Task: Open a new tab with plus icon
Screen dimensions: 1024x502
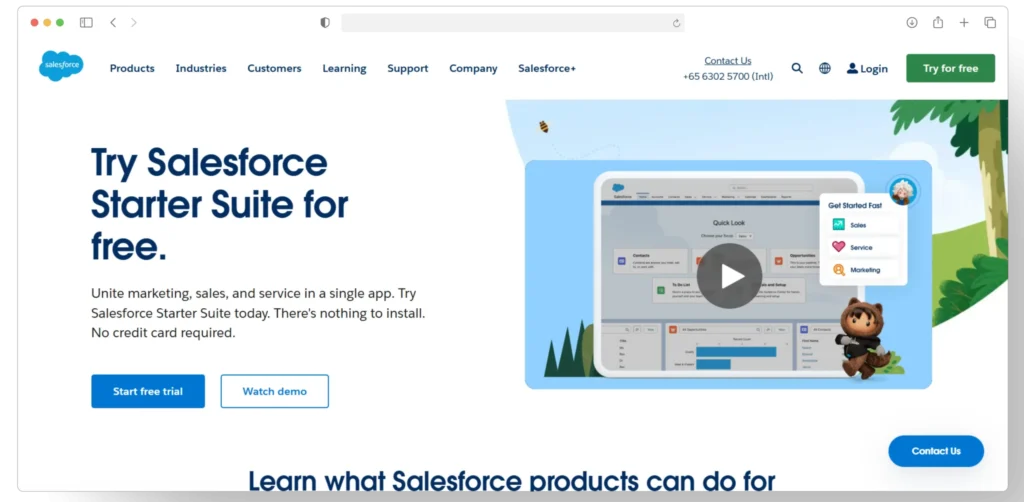Action: coord(964,22)
